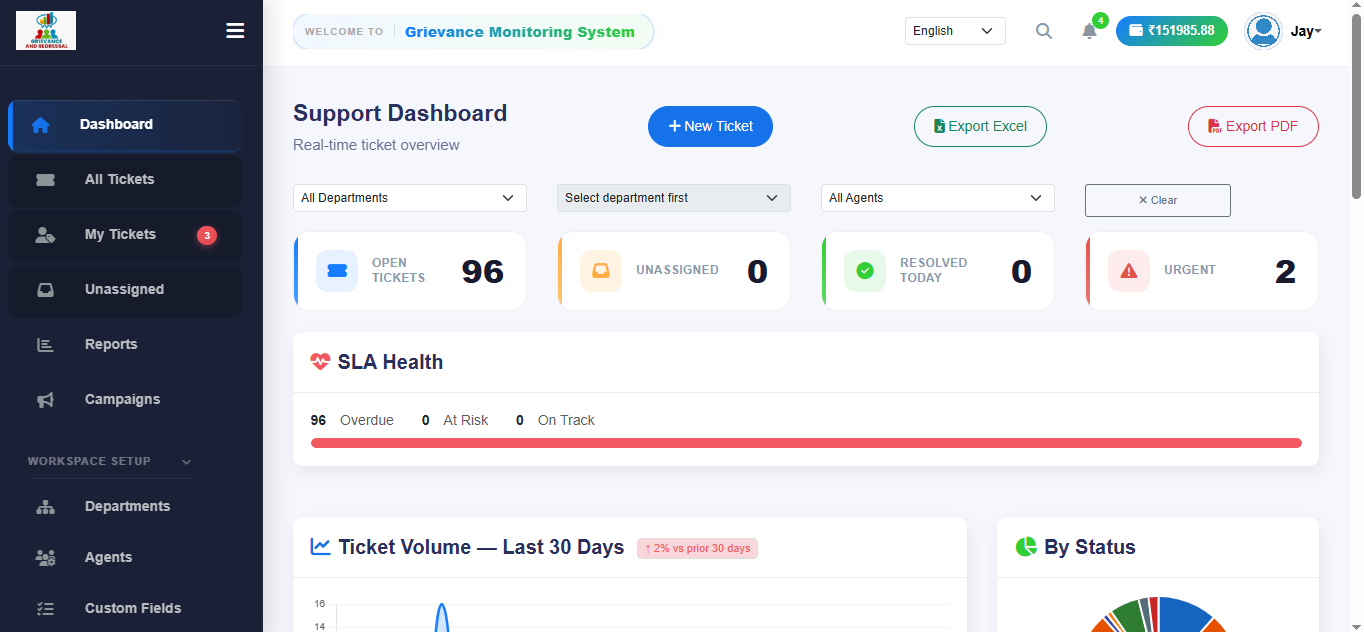
Task: Open Custom Fields menu item
Action: pyautogui.click(x=125, y=609)
